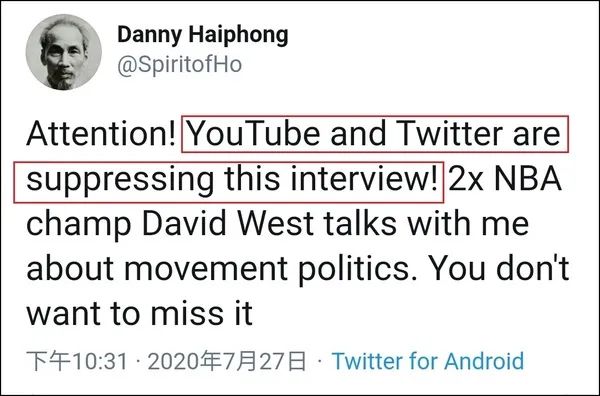The image size is (600, 396).
Task: Click the words You don't
Action: point(498,268)
